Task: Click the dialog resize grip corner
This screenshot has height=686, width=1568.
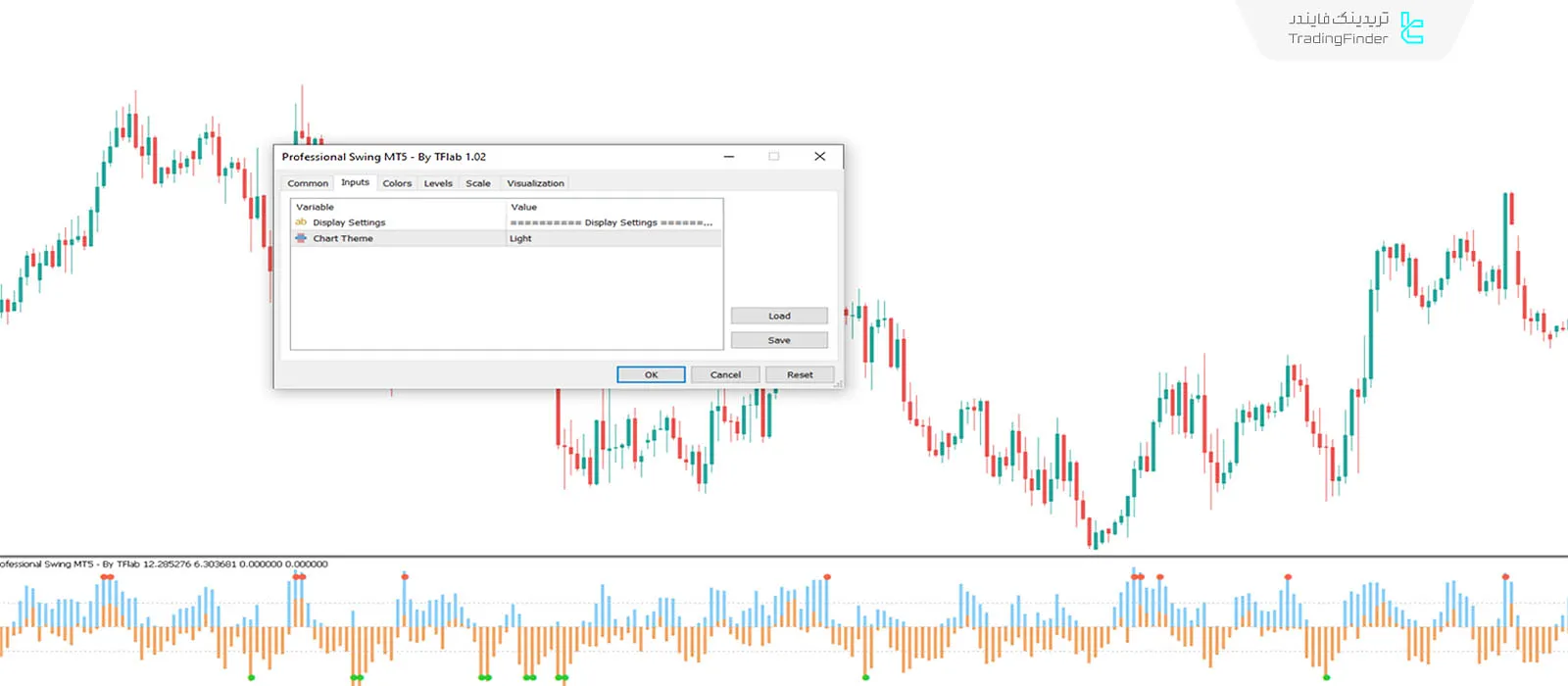Action: click(838, 384)
